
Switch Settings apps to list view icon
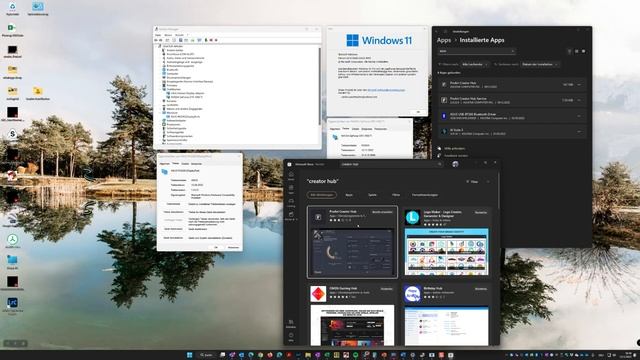tap(569, 51)
